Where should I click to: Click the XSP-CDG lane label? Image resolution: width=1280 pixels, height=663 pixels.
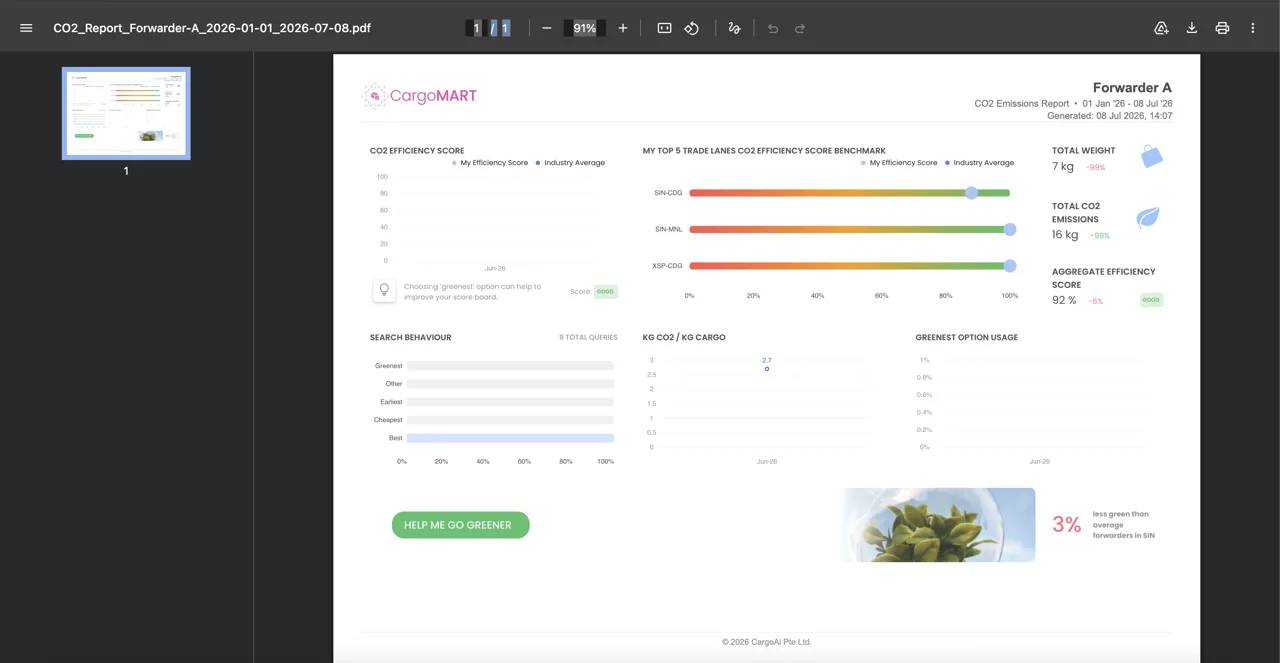coord(667,266)
